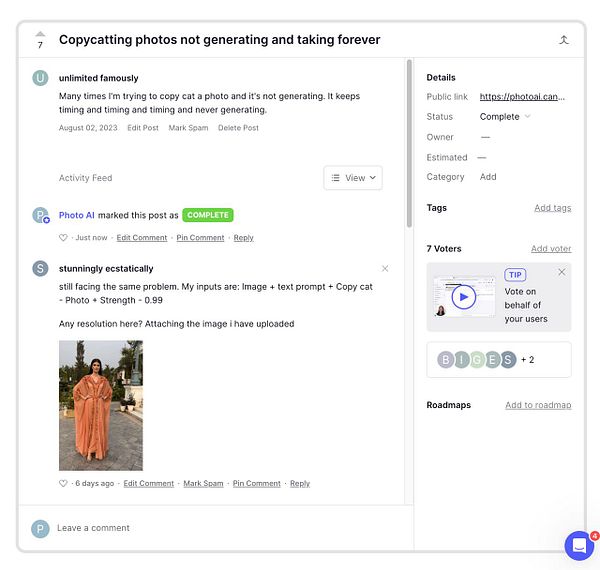Image resolution: width=600 pixels, height=570 pixels.
Task: Click the stunningly ecstatically author name
Action: click(x=106, y=269)
